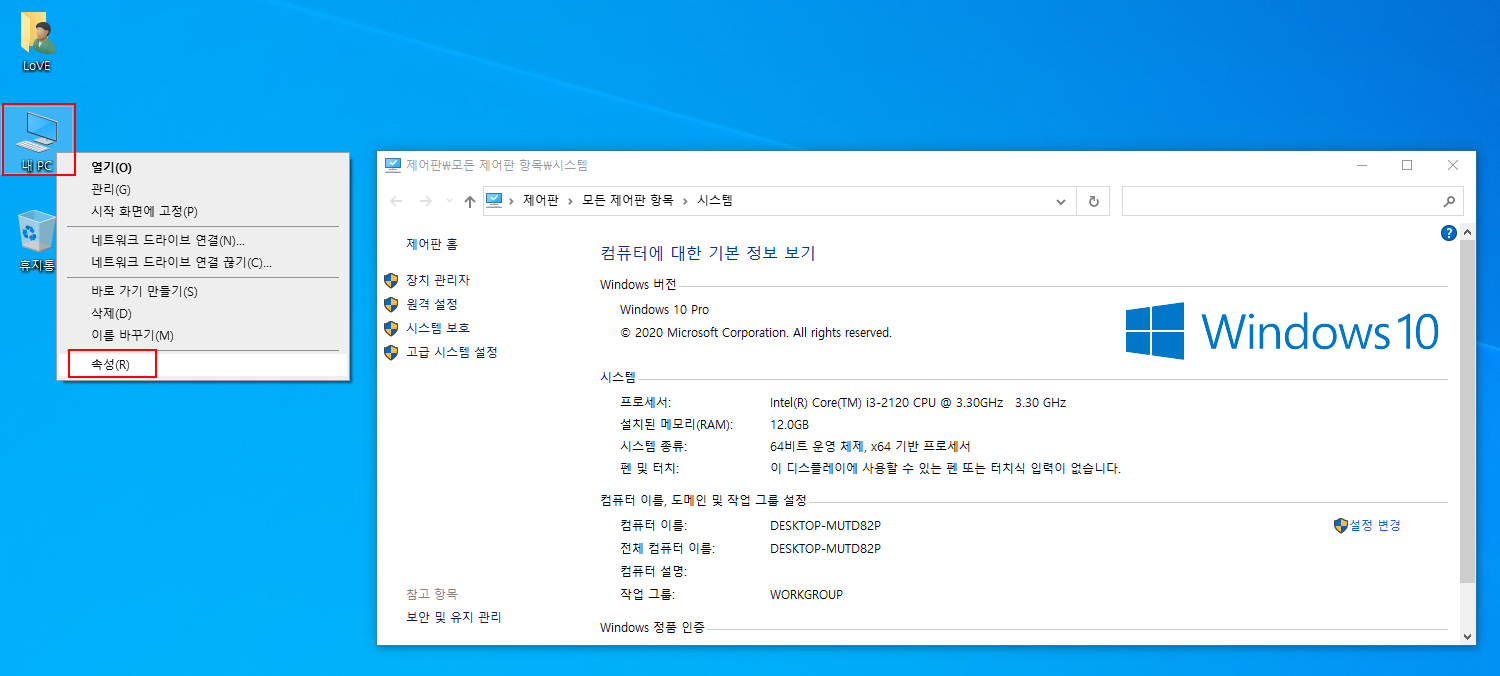Image resolution: width=1500 pixels, height=676 pixels.
Task: Click the 설정 변경 link
Action: point(1375,526)
